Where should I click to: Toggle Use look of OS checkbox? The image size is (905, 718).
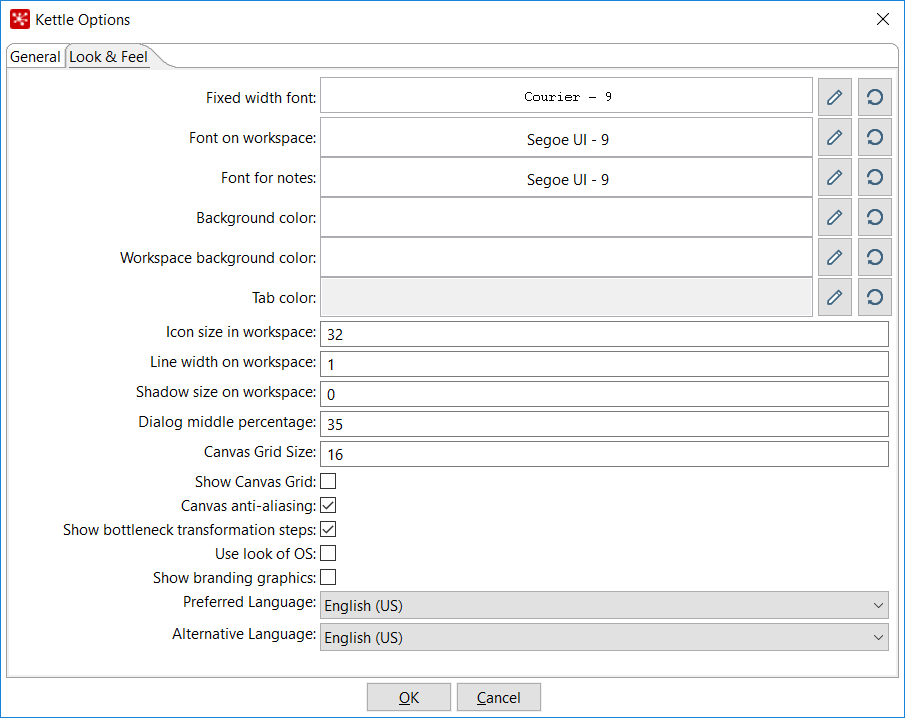[328, 553]
